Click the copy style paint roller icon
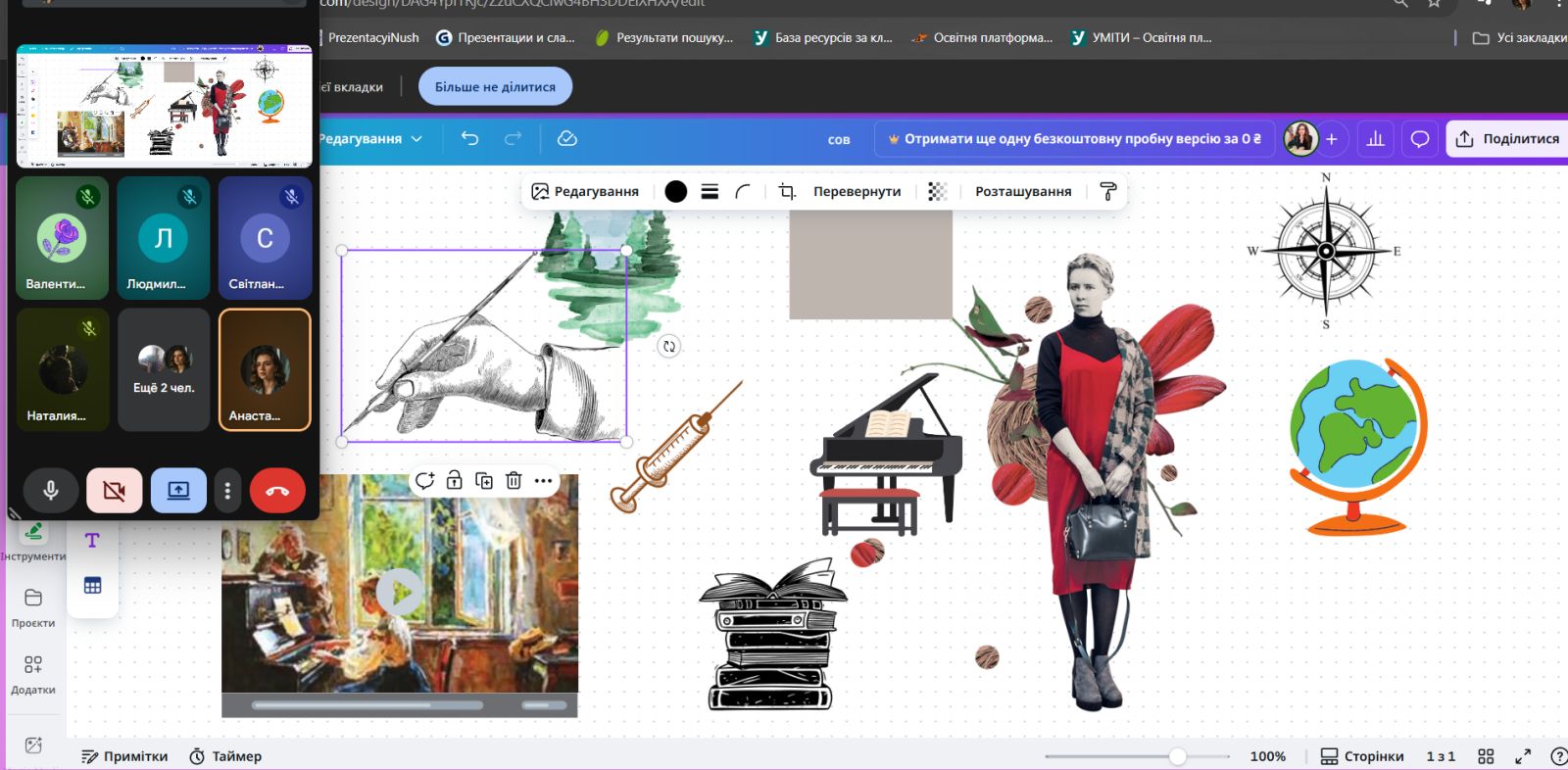The width and height of the screenshot is (1568, 770). tap(1108, 191)
